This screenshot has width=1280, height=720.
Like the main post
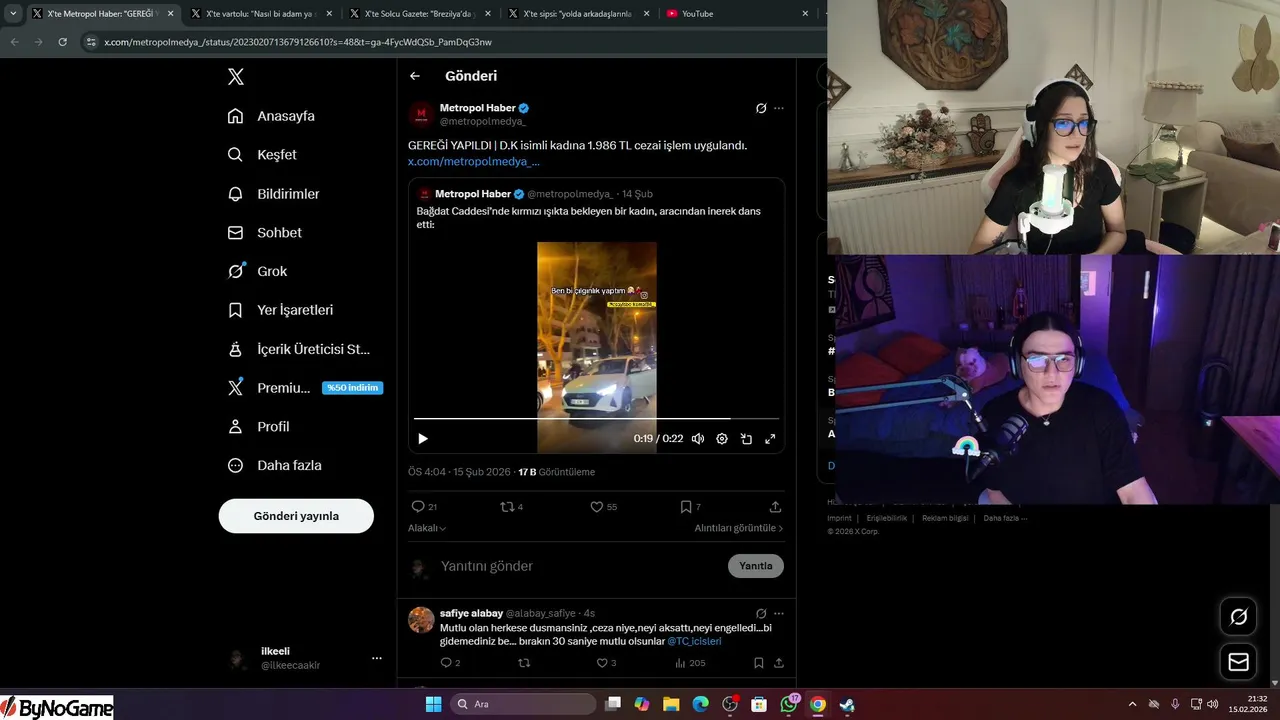point(603,507)
